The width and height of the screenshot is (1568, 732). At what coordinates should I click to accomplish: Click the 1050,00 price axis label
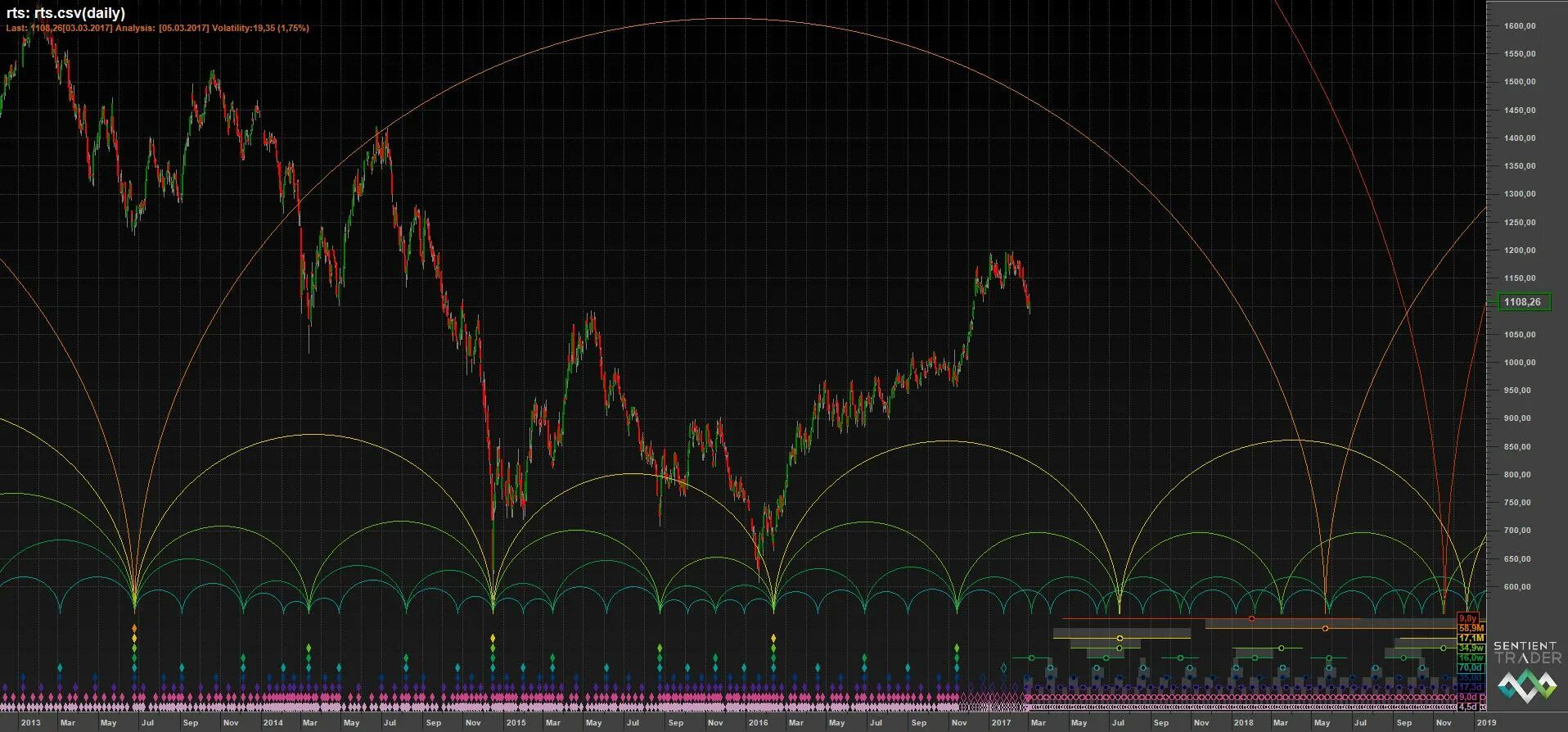1520,335
